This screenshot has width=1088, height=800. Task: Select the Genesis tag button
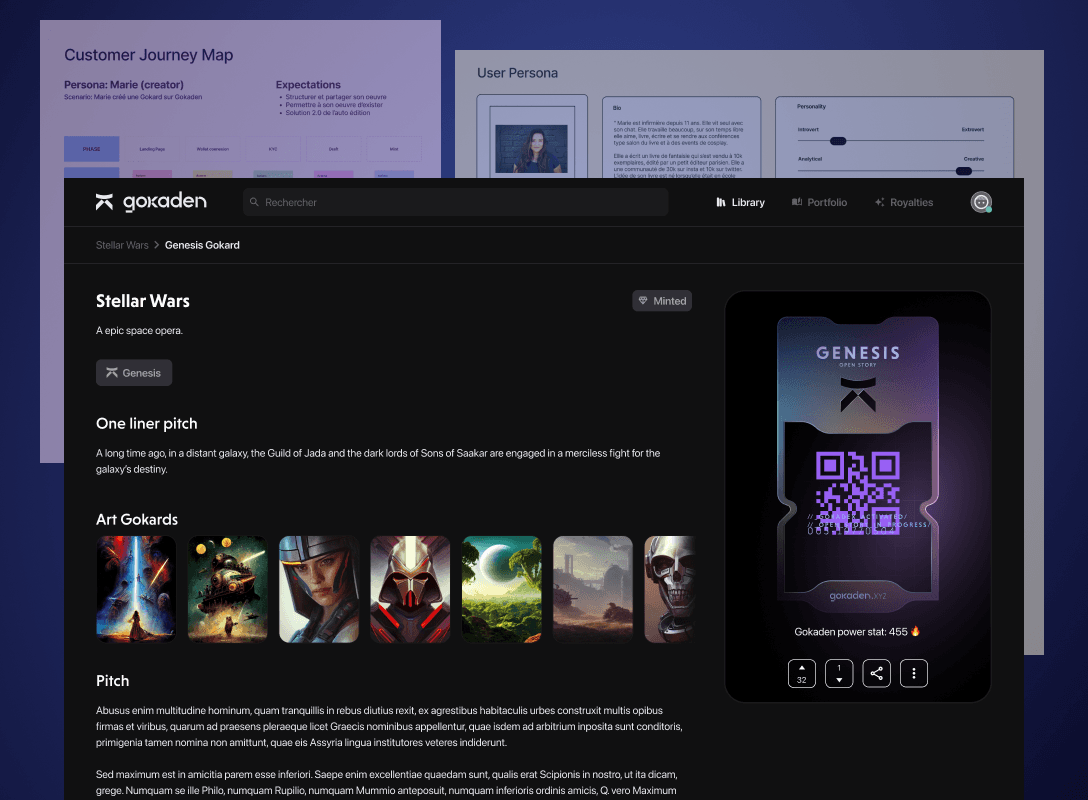134,373
